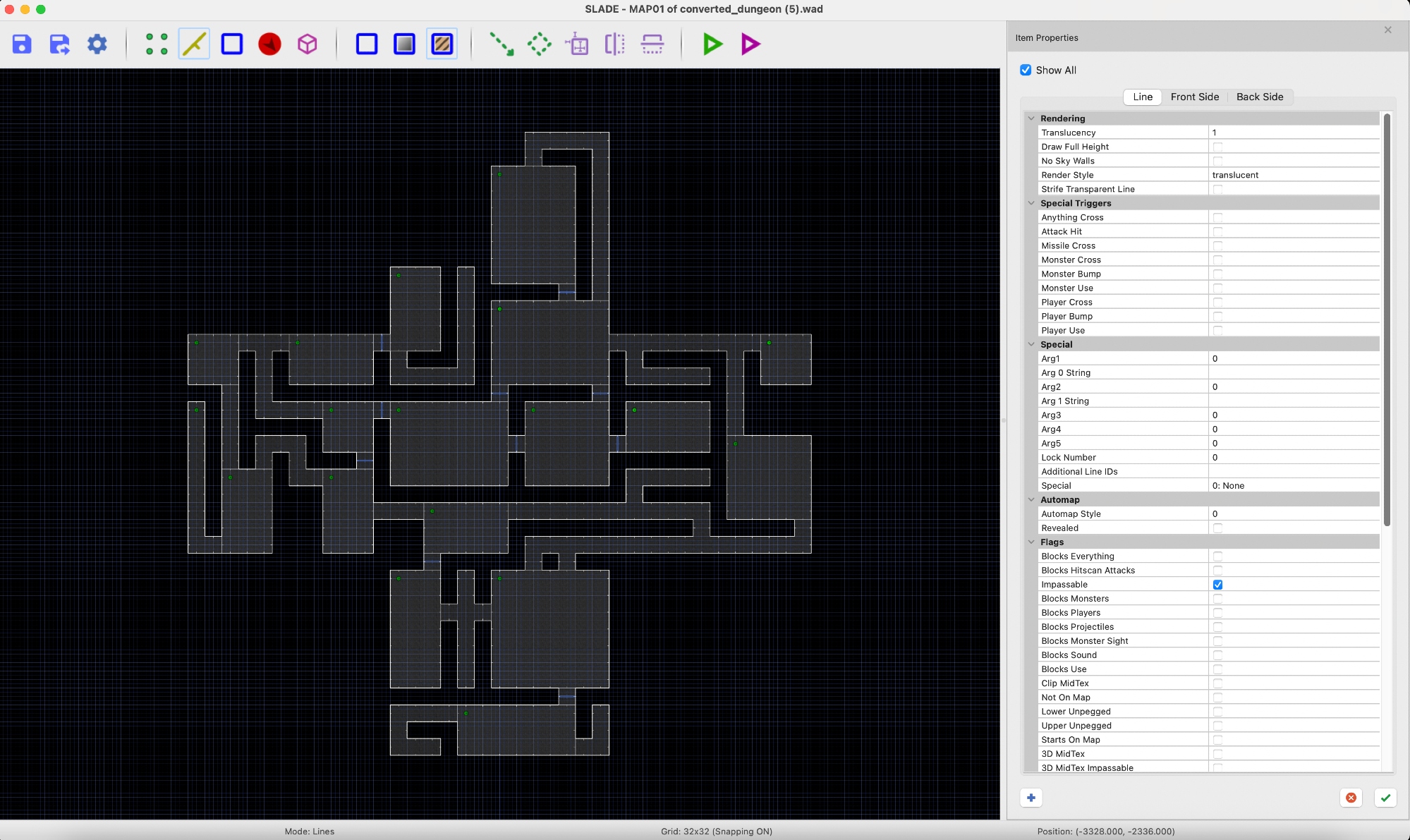The image size is (1410, 840).
Task: Select Vertices edit mode icon
Action: [157, 44]
